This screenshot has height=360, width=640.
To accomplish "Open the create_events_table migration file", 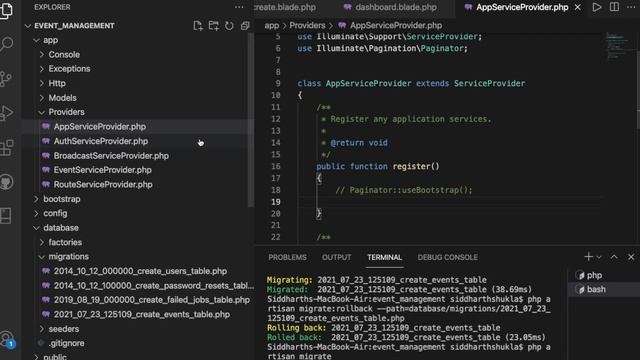I will [x=142, y=315].
